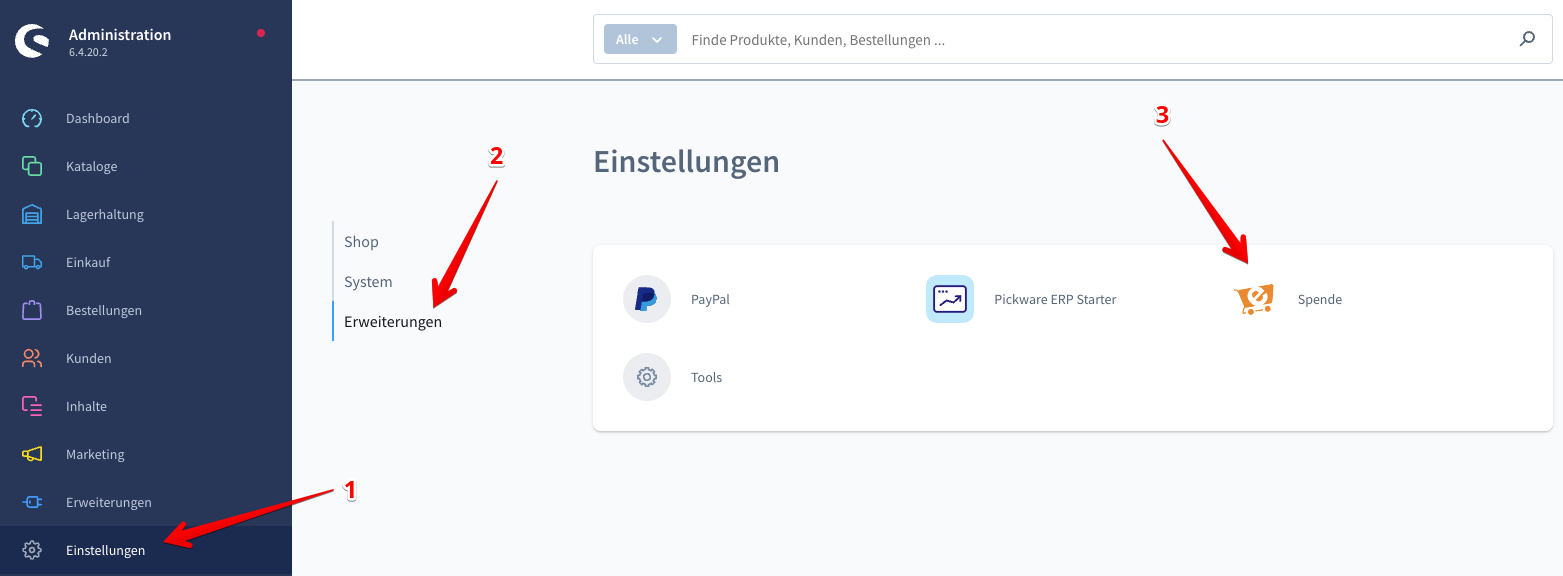1563x576 pixels.
Task: Click the Erweiterungen plug icon in sidebar
Action: pos(32,502)
